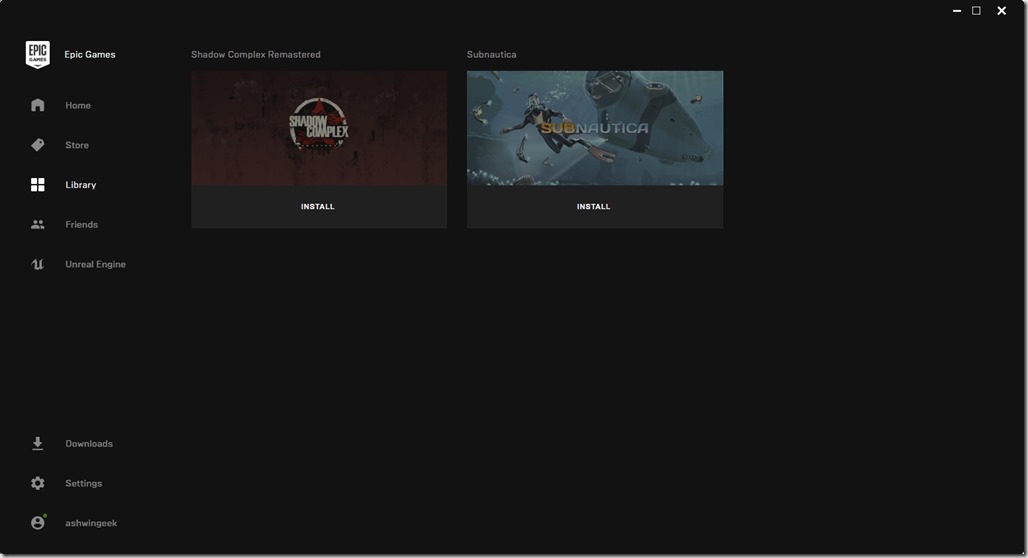Click the ashwingeek profile avatar icon
This screenshot has width=1028, height=558.
click(x=38, y=523)
